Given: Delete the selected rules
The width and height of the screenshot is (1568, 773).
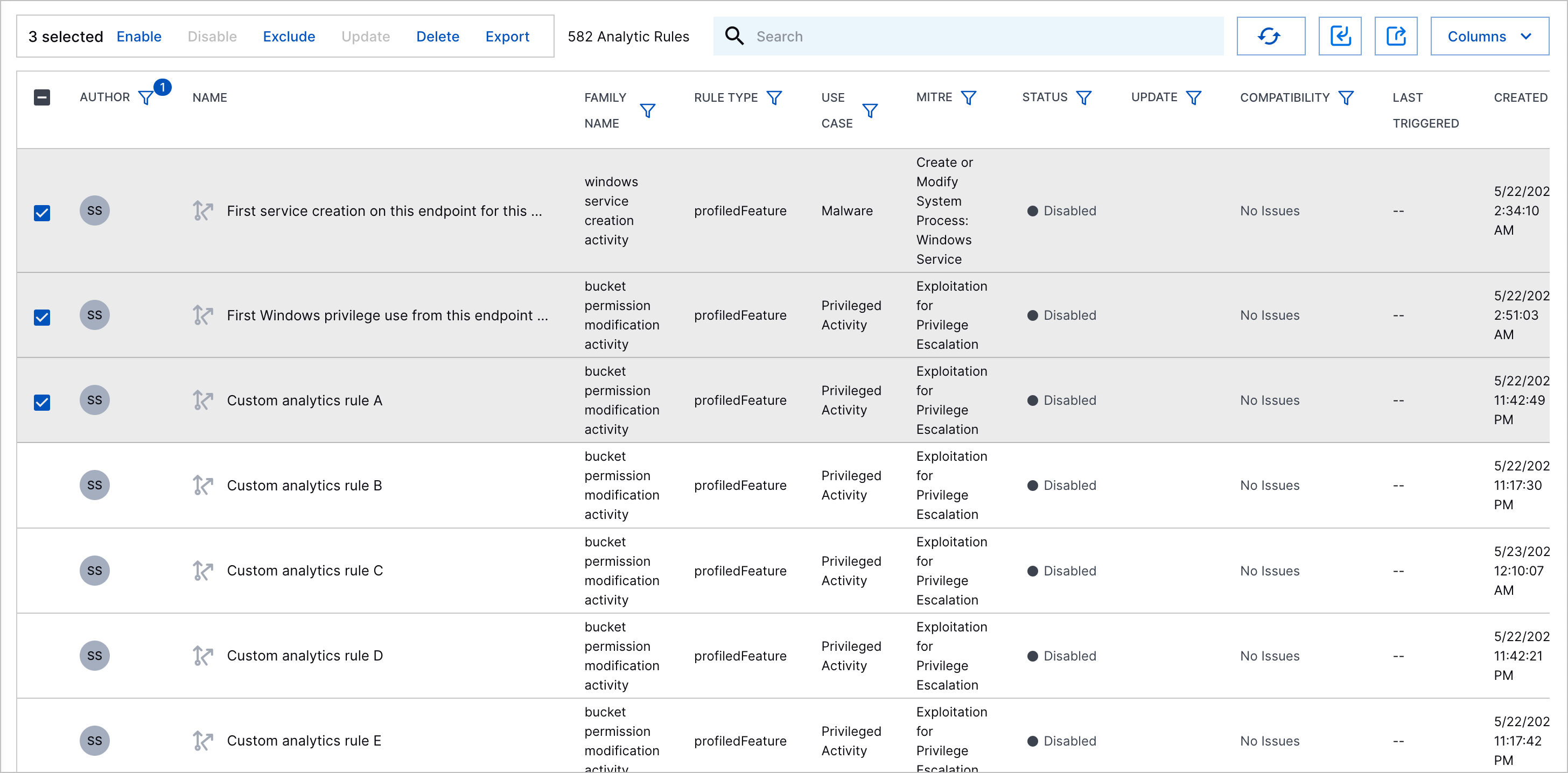Looking at the screenshot, I should coord(438,37).
